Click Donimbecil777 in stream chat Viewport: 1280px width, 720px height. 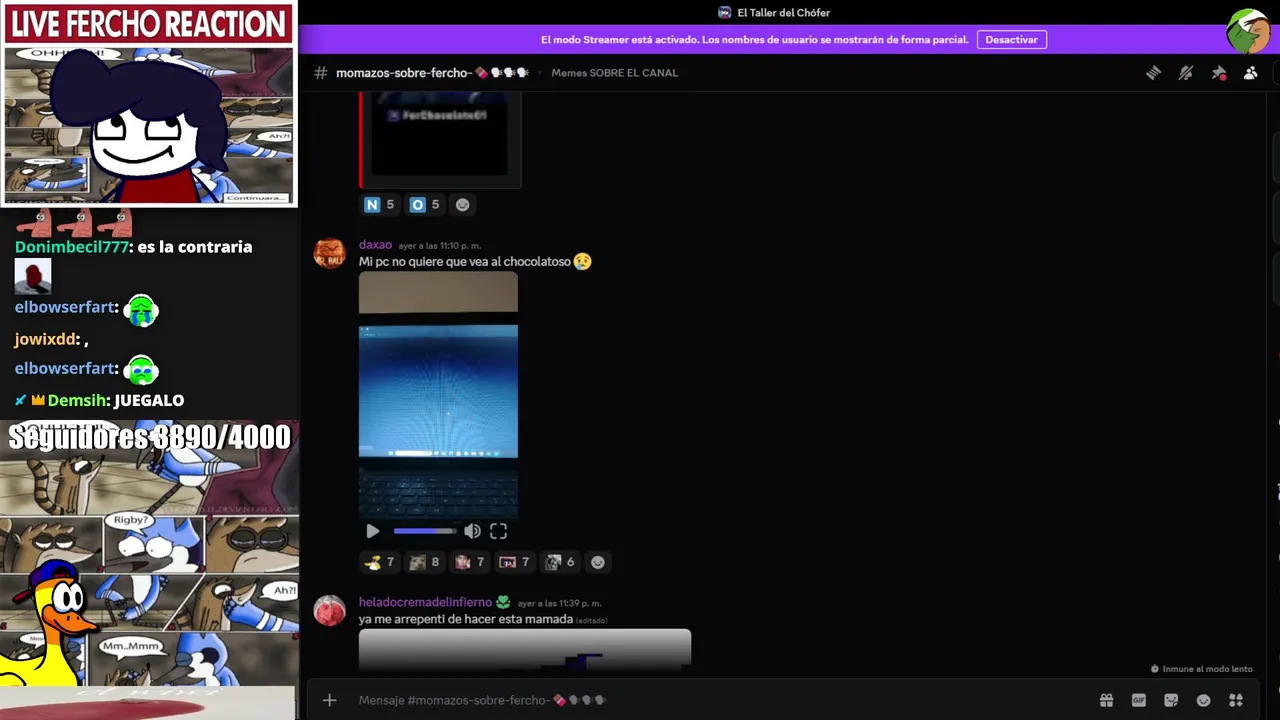[72, 247]
